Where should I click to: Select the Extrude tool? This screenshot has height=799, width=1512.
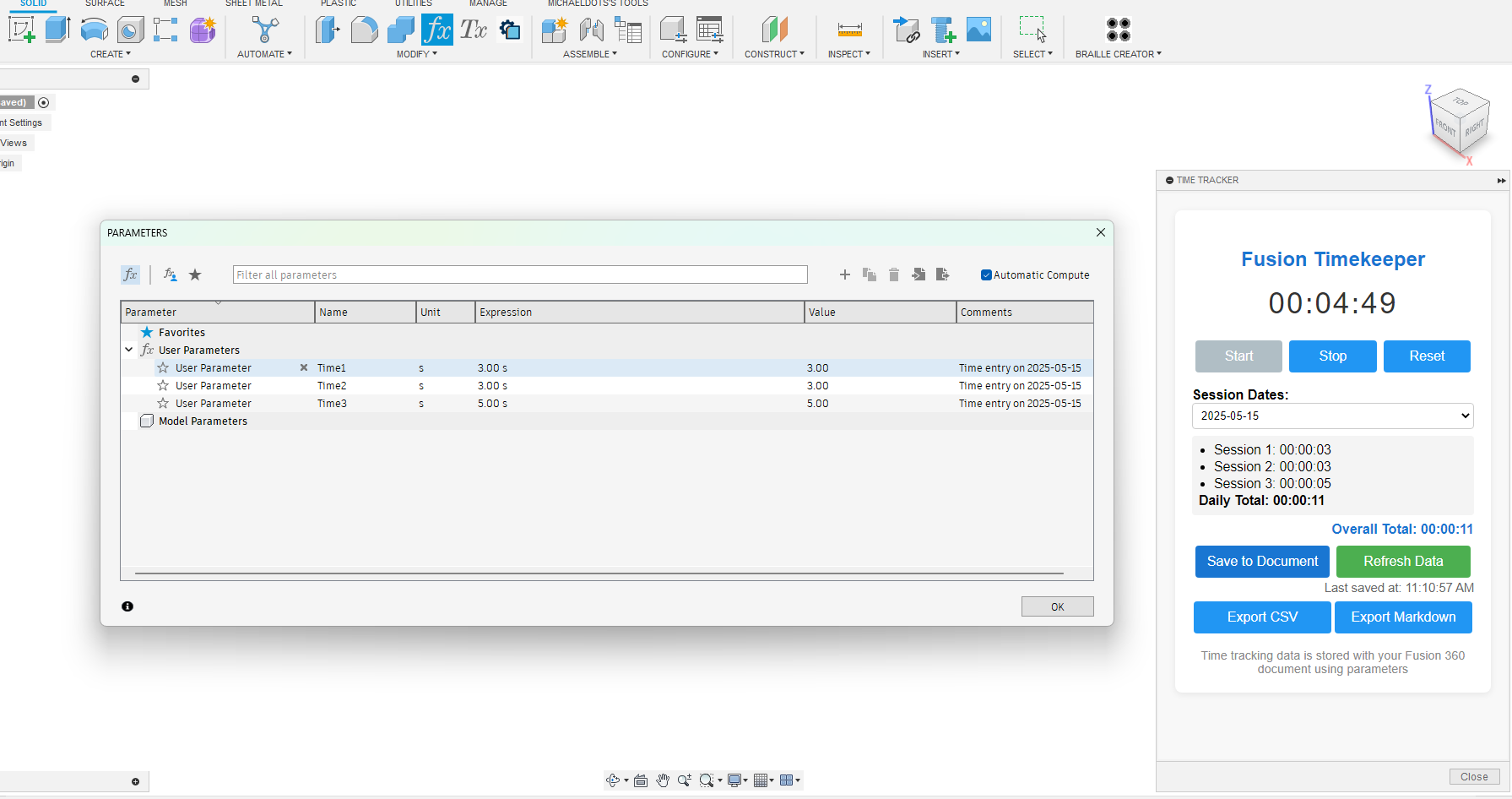click(x=57, y=30)
